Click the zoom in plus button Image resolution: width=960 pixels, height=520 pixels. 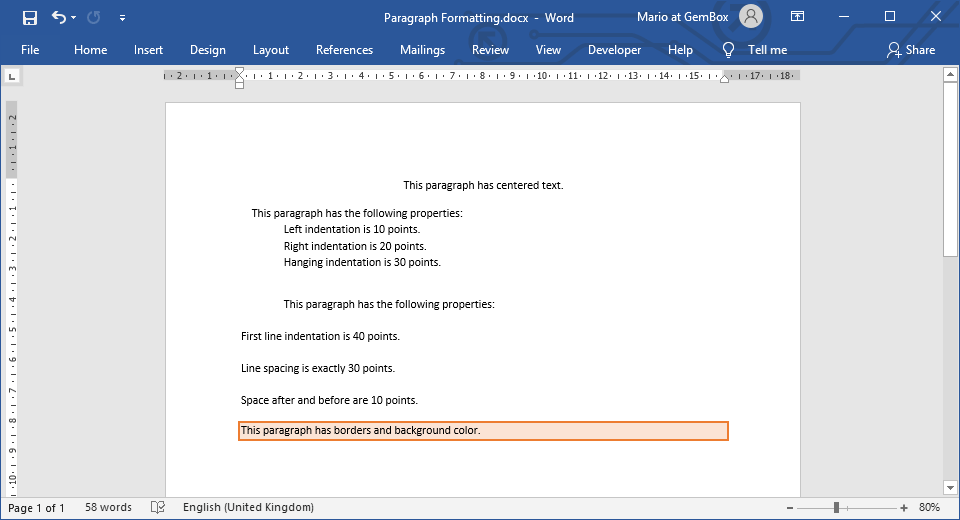(x=904, y=508)
